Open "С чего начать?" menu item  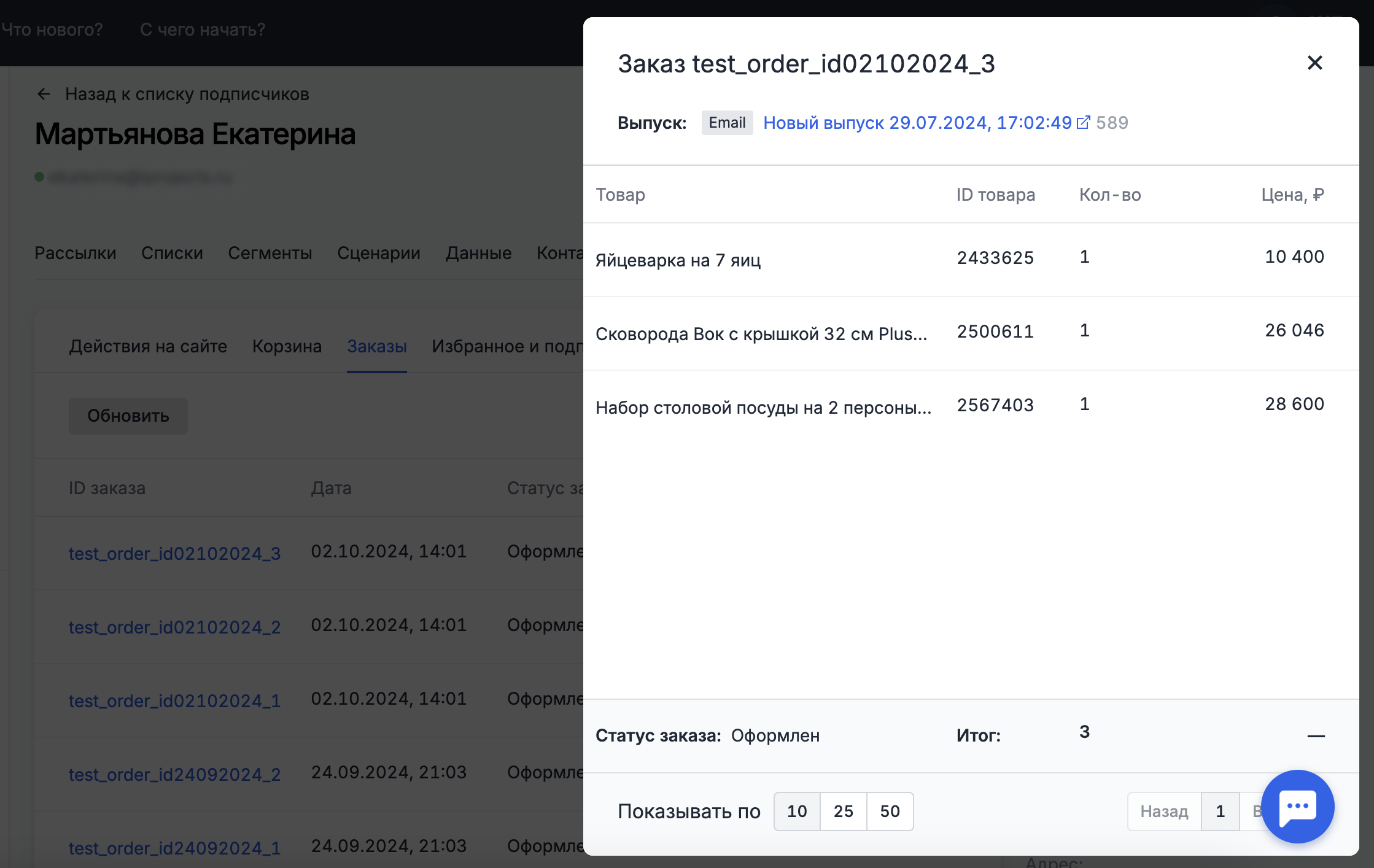(203, 29)
